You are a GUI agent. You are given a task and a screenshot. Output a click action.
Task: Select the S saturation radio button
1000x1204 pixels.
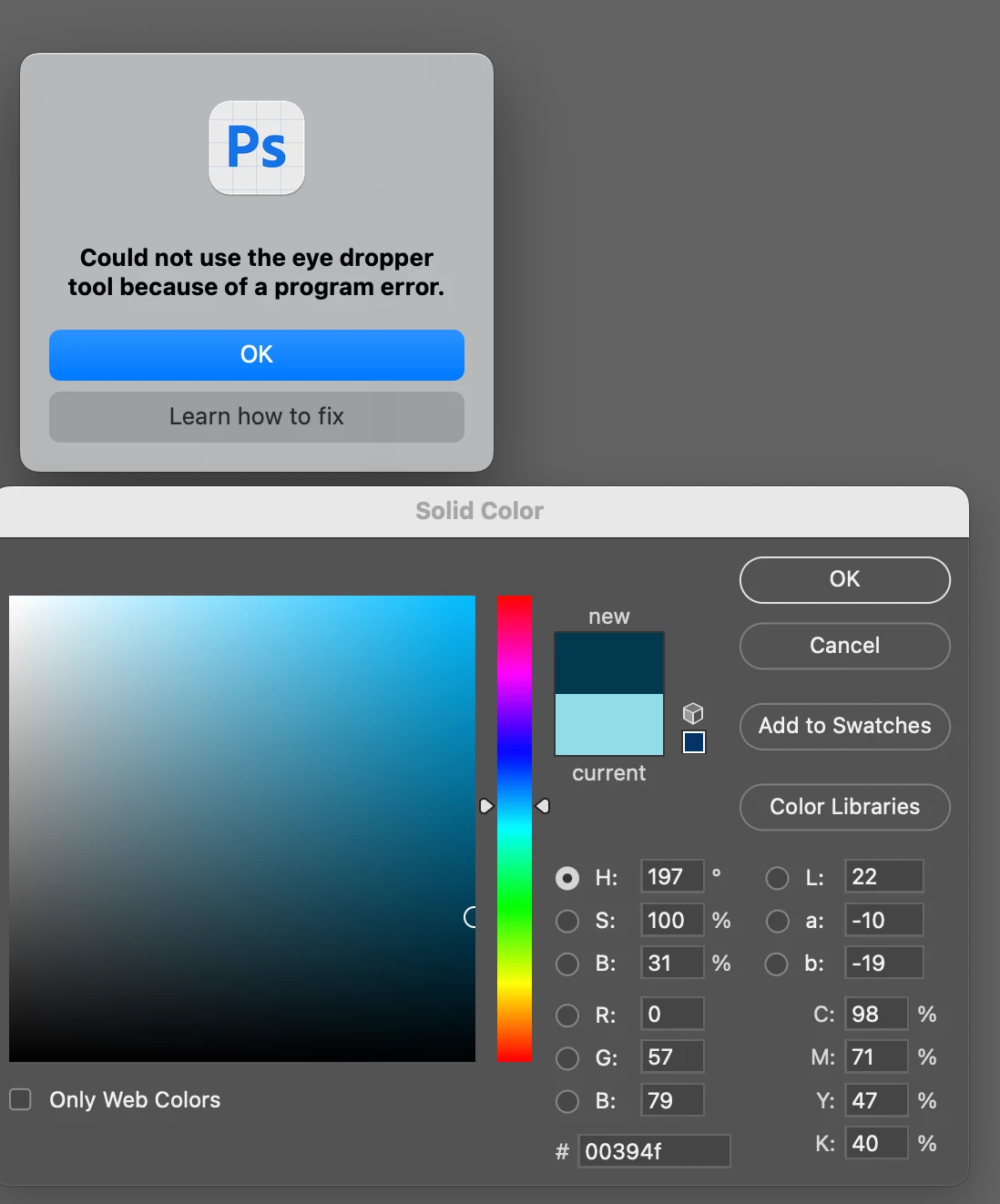[567, 921]
